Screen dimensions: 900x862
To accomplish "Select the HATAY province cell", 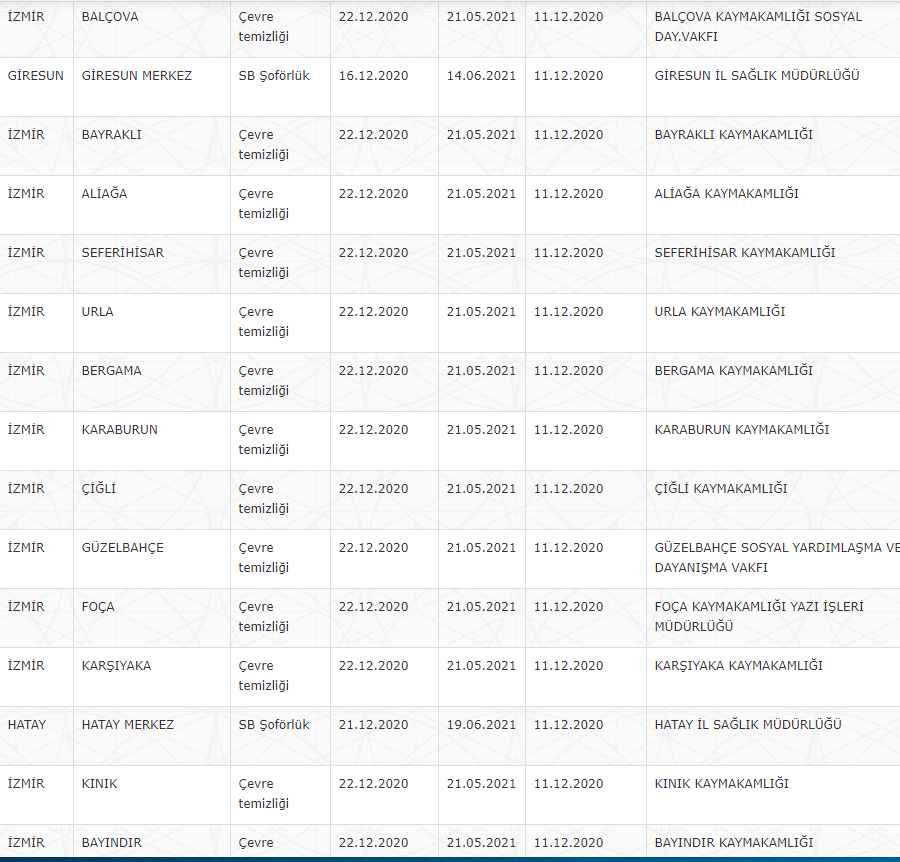I will (x=26, y=725).
